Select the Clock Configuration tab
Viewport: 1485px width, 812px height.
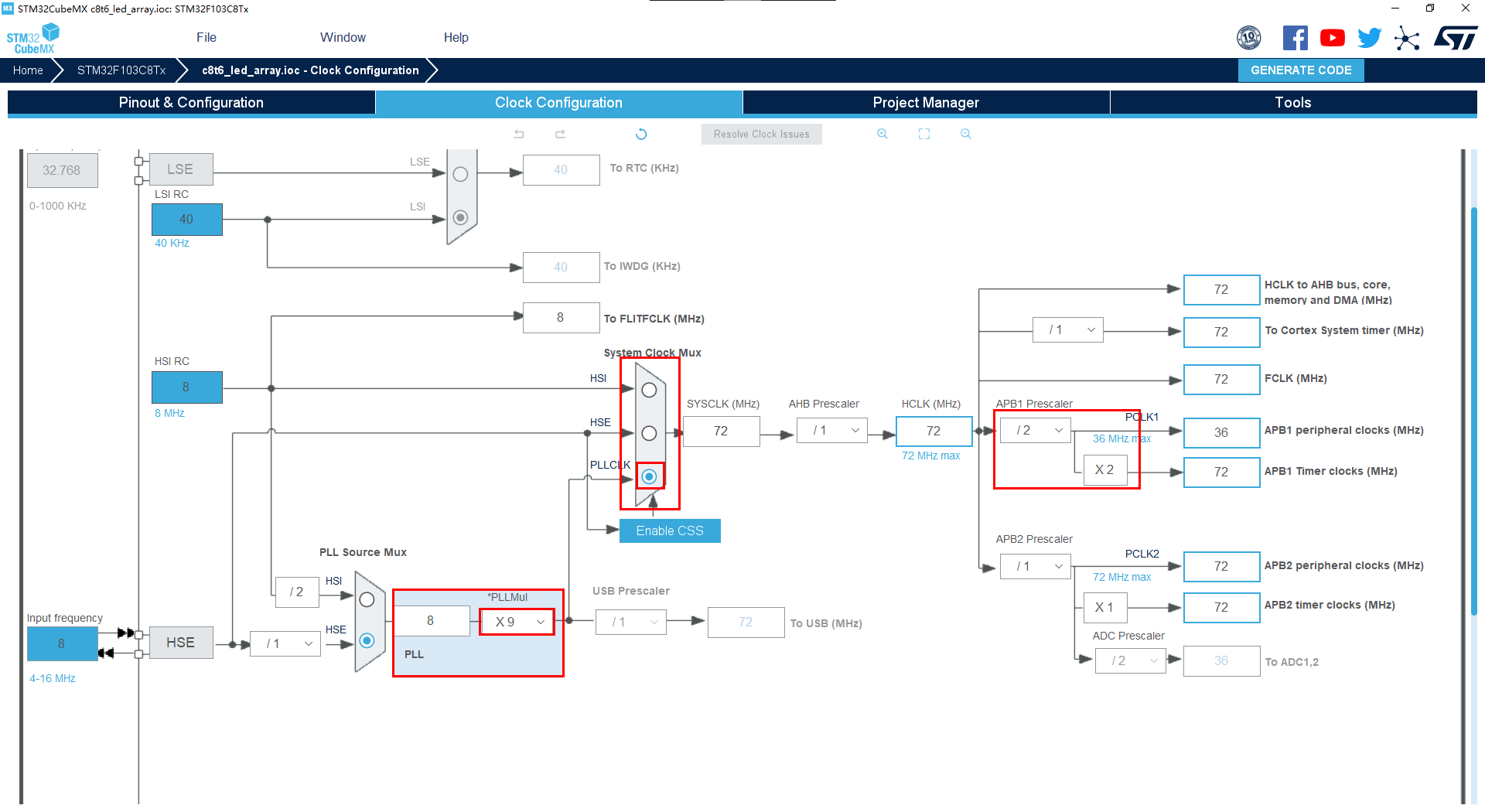(558, 103)
